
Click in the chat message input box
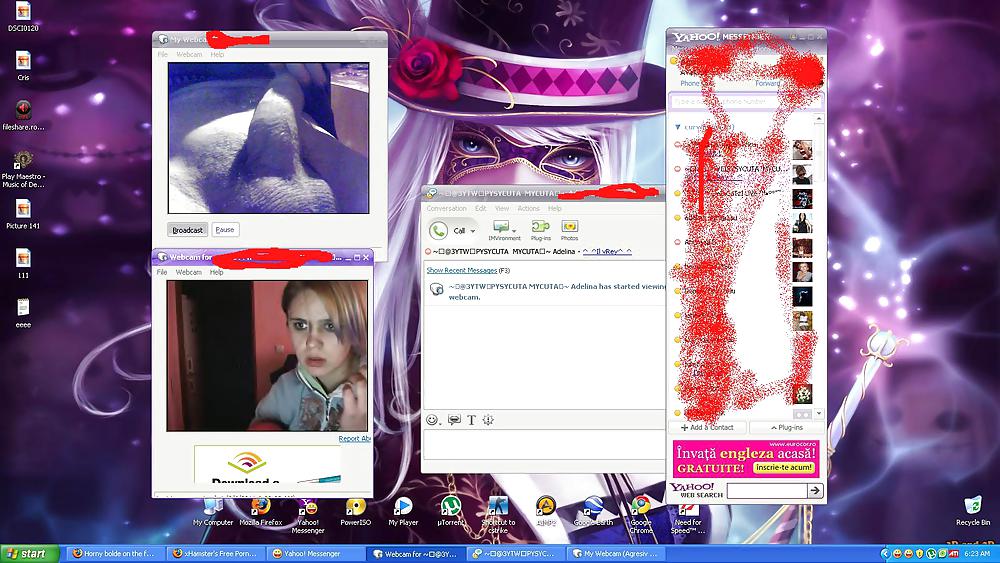543,444
